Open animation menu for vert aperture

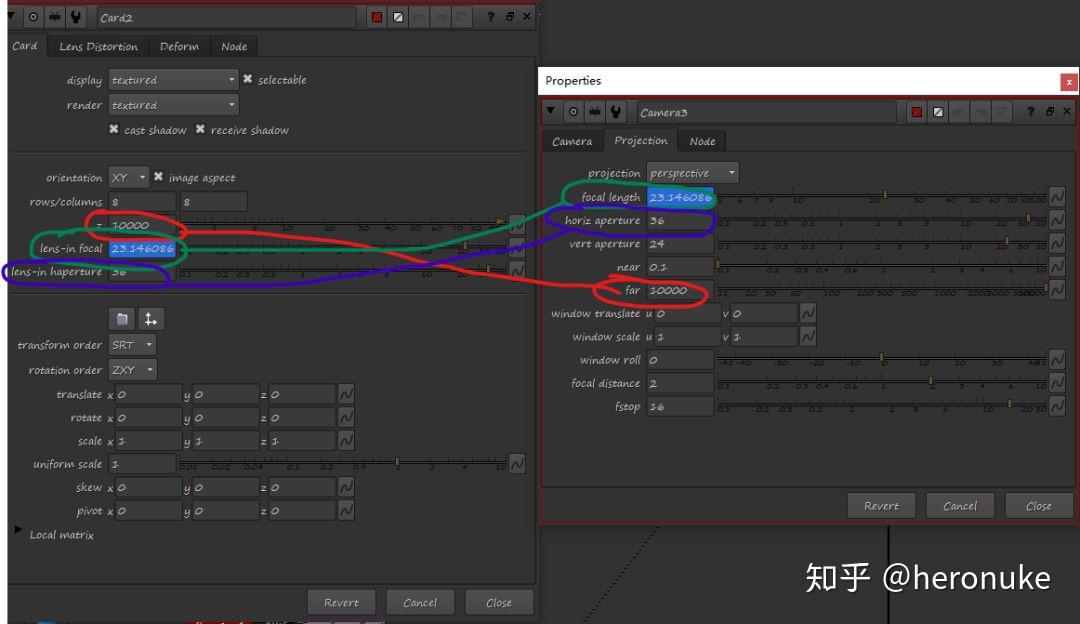[x=1057, y=244]
